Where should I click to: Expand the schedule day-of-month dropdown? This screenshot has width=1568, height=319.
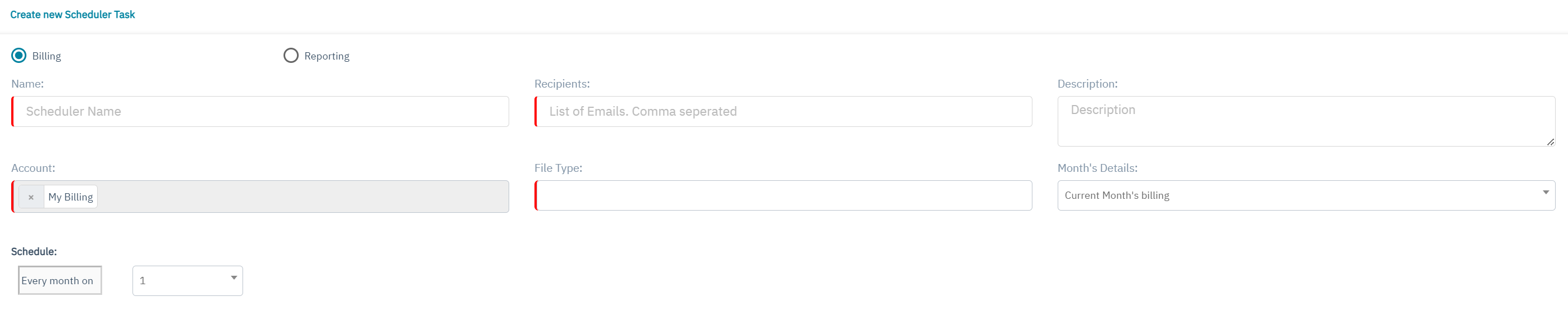(x=188, y=281)
